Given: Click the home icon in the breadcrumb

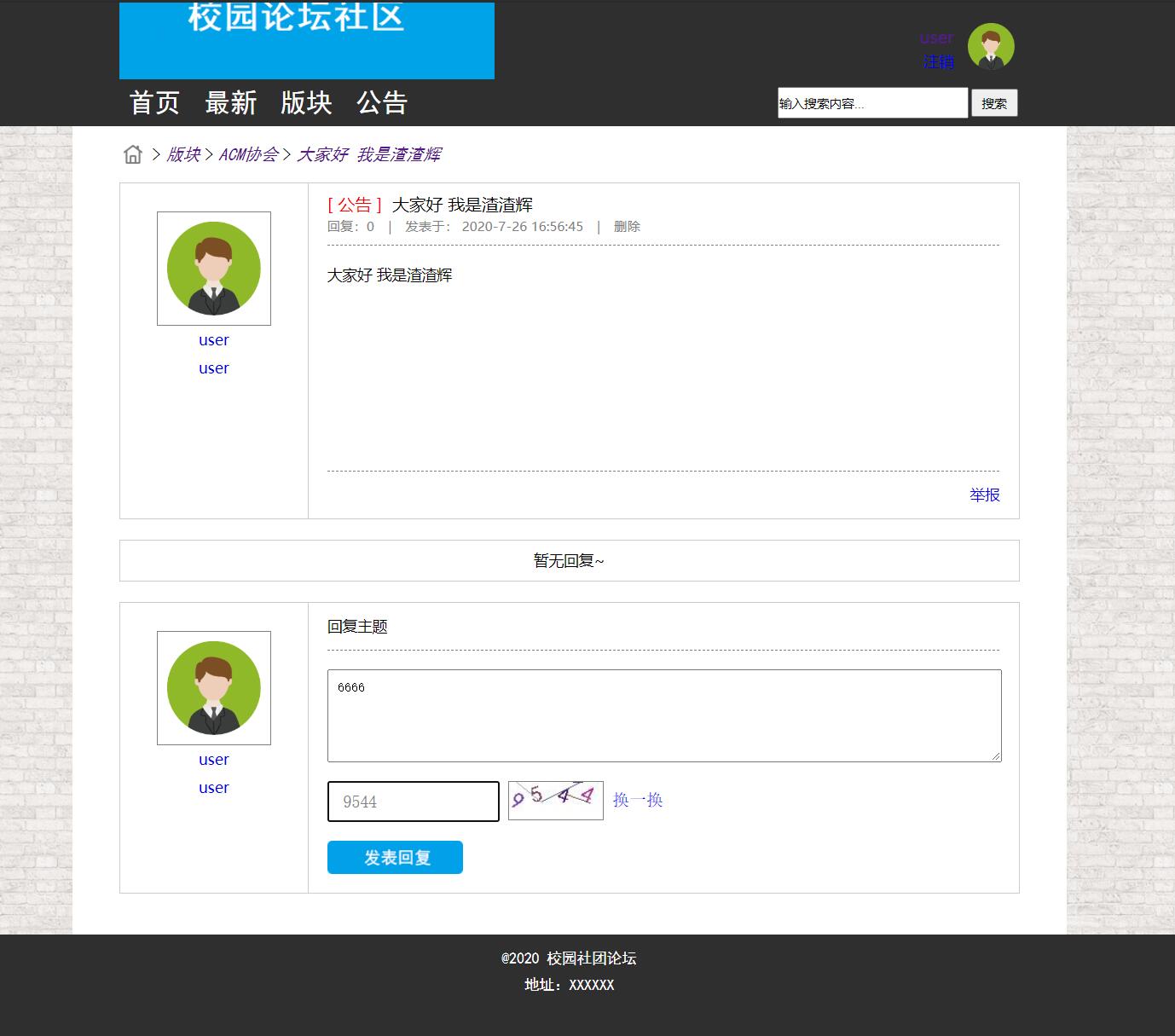Looking at the screenshot, I should pos(133,154).
